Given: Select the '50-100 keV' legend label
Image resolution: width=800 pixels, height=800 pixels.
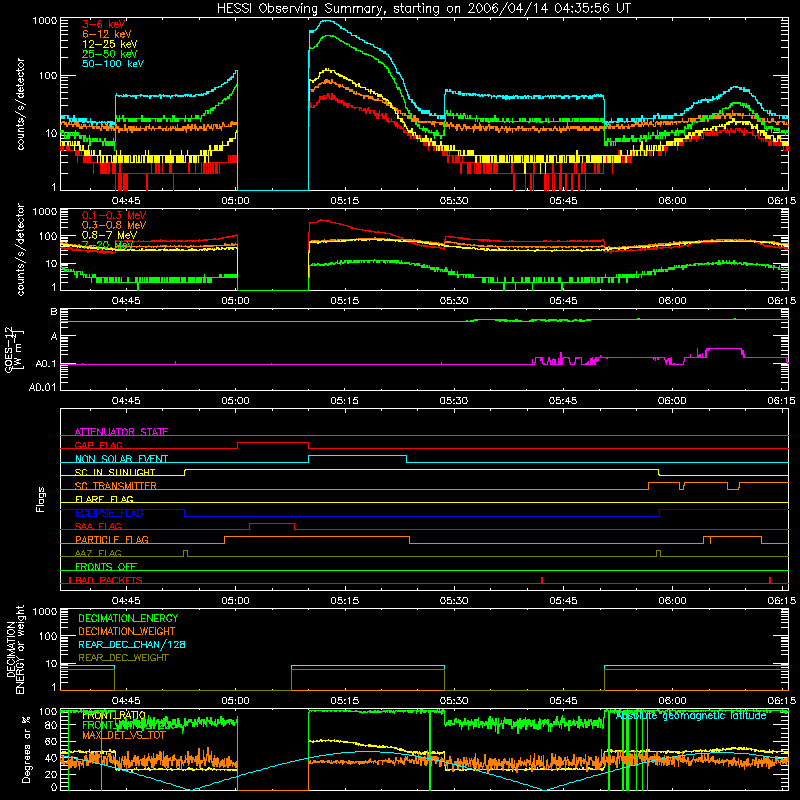Looking at the screenshot, I should pos(113,64).
